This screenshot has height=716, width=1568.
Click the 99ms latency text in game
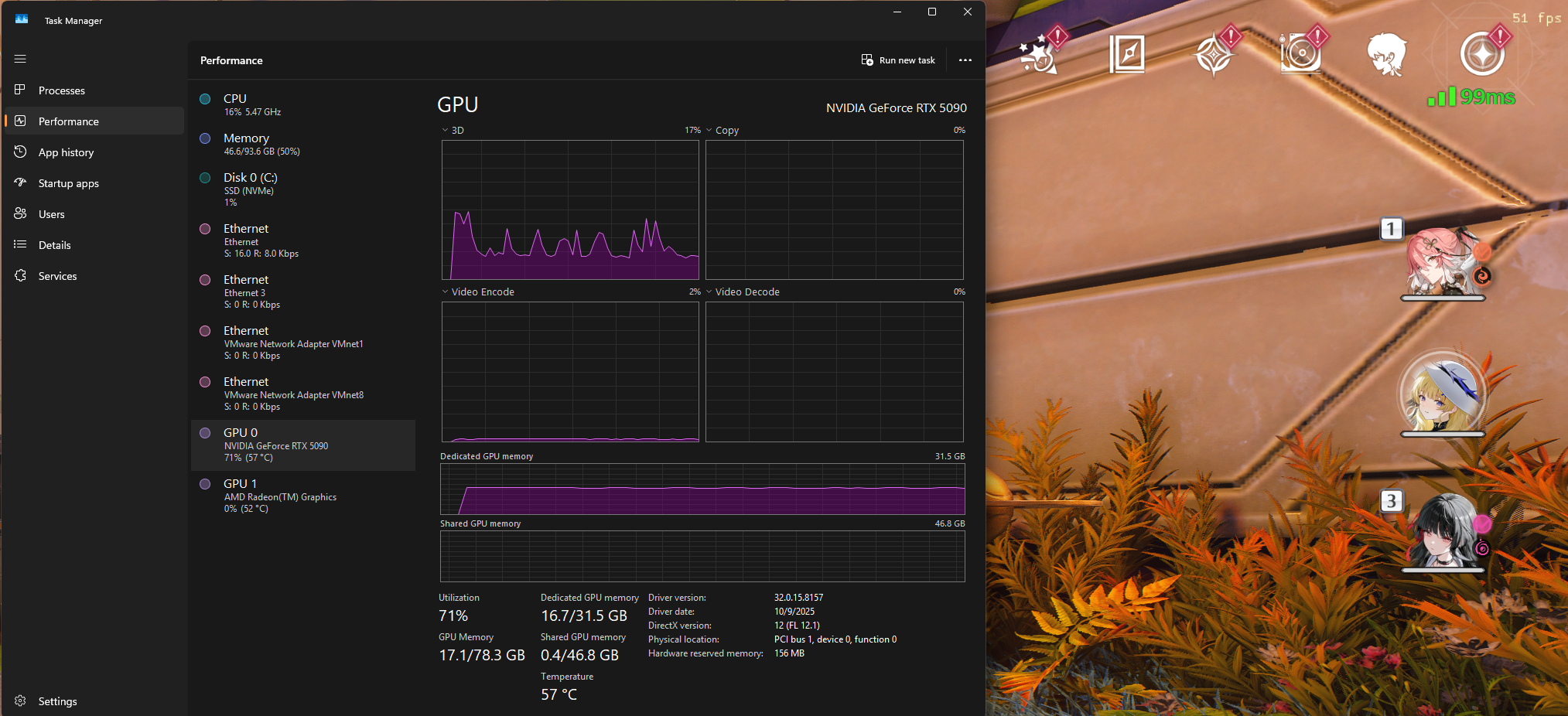pos(1488,97)
